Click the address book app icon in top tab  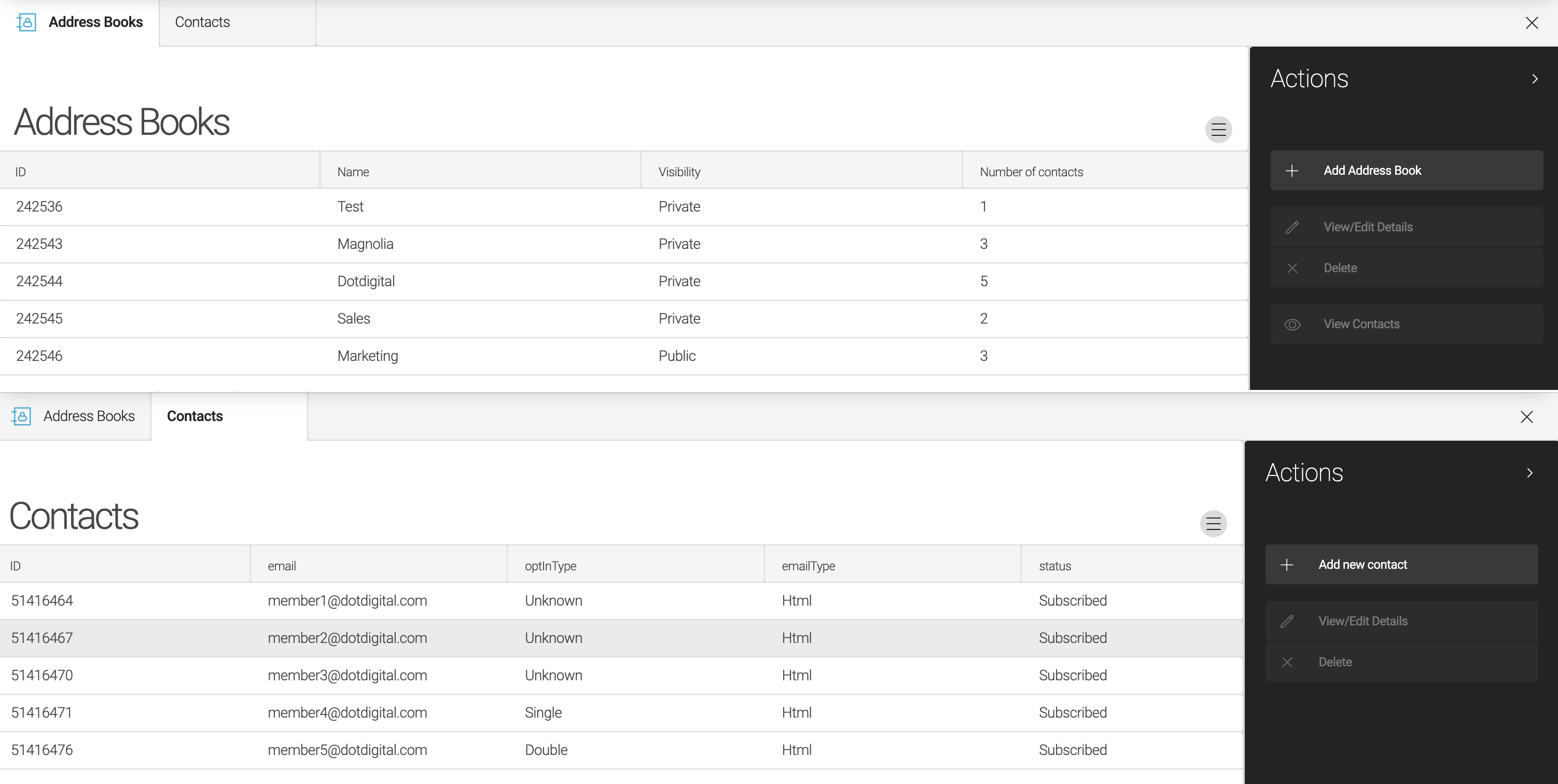(26, 22)
